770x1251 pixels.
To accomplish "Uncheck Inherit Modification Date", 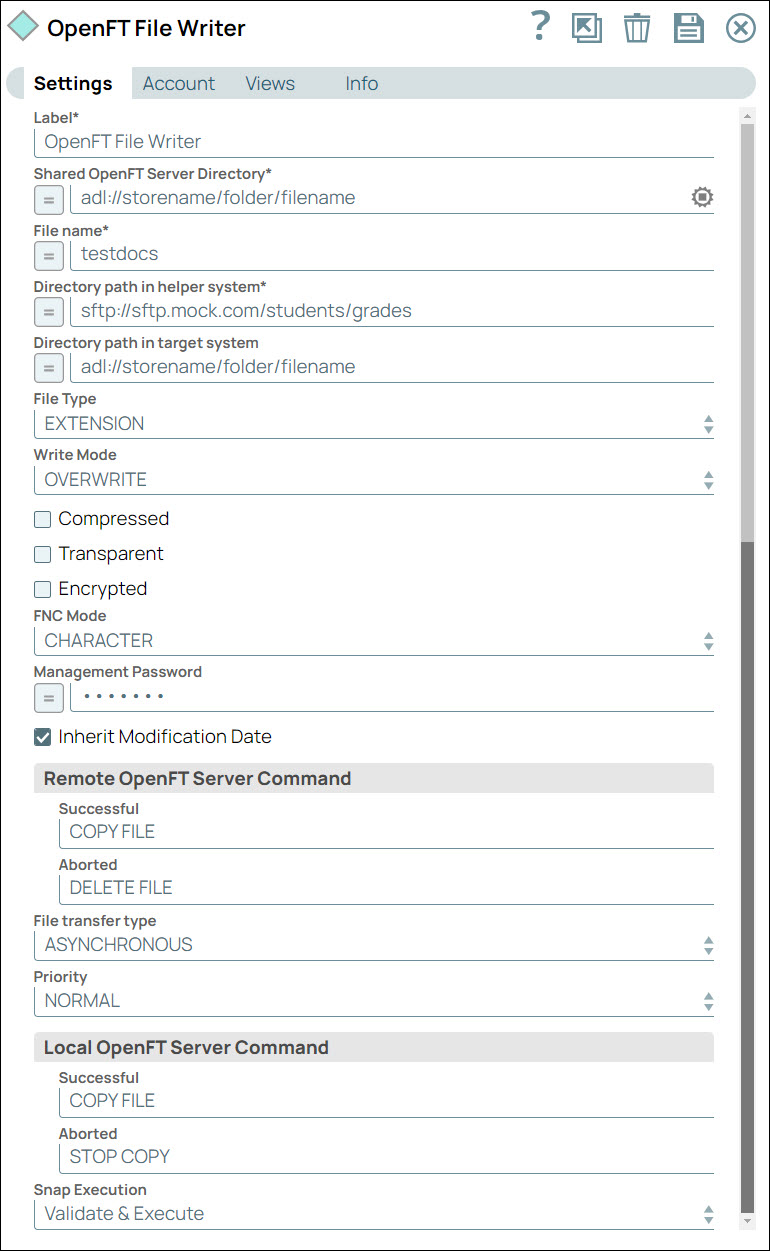I will (x=42, y=737).
